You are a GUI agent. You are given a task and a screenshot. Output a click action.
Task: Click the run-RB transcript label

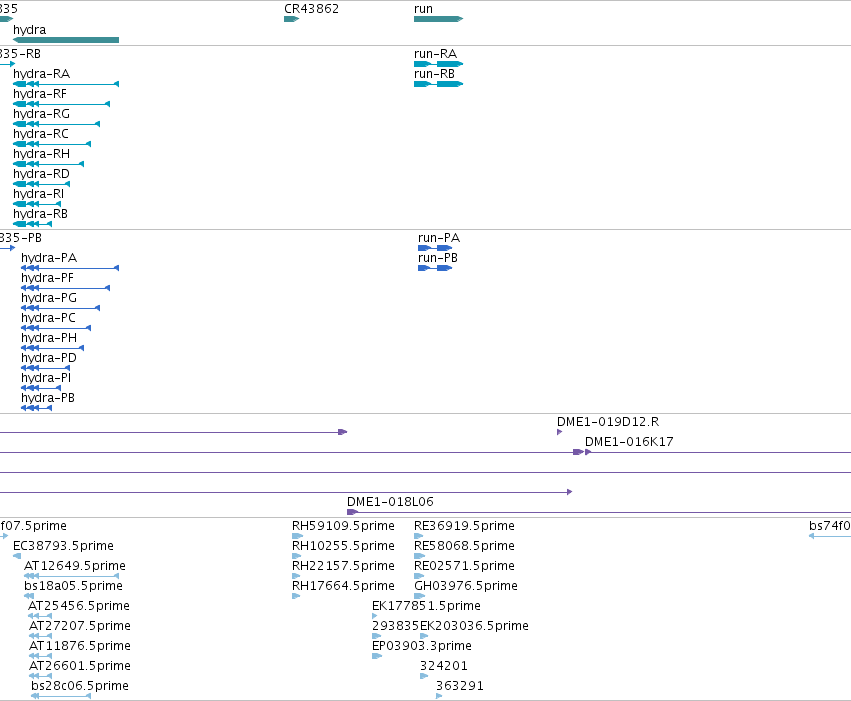tap(434, 74)
